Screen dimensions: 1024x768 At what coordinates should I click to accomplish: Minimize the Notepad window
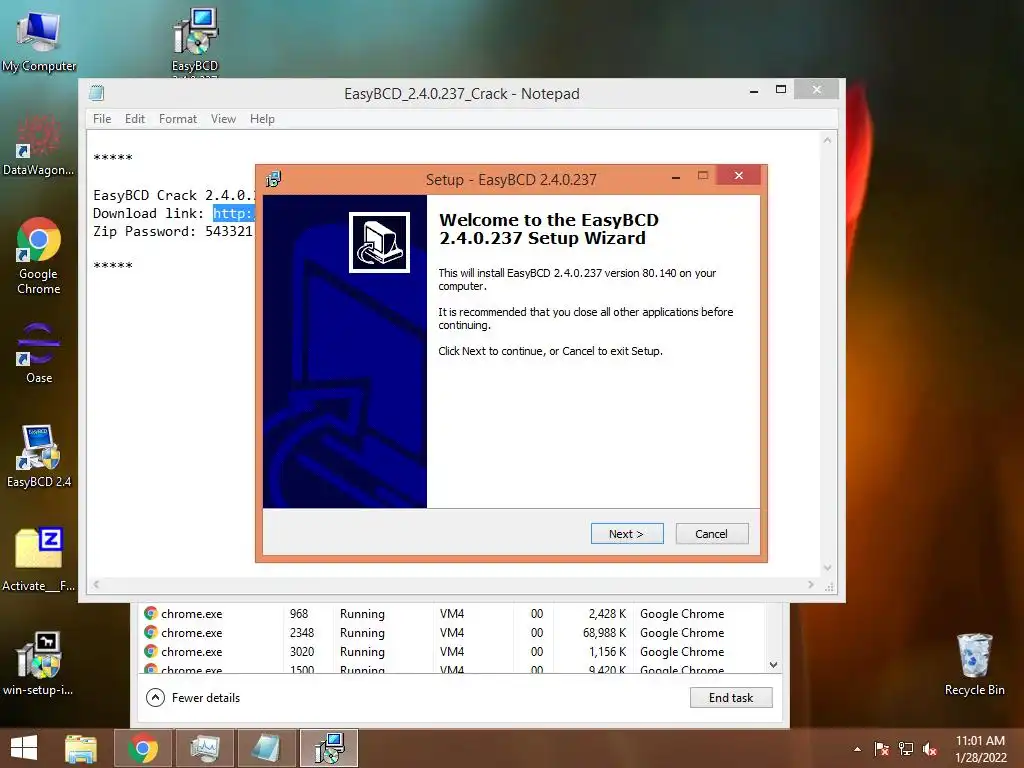click(x=754, y=90)
